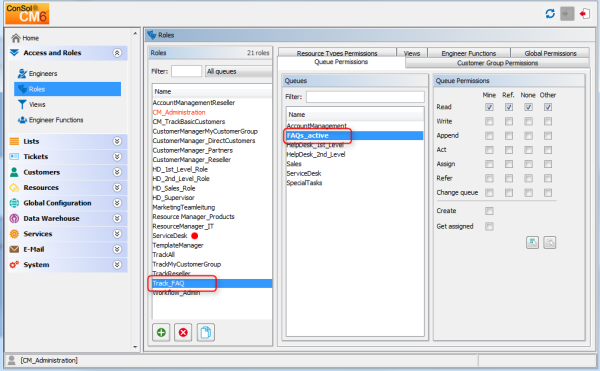Switch to Customer Group Permissions tab
Screen dimensions: 600x371
pos(497,63)
